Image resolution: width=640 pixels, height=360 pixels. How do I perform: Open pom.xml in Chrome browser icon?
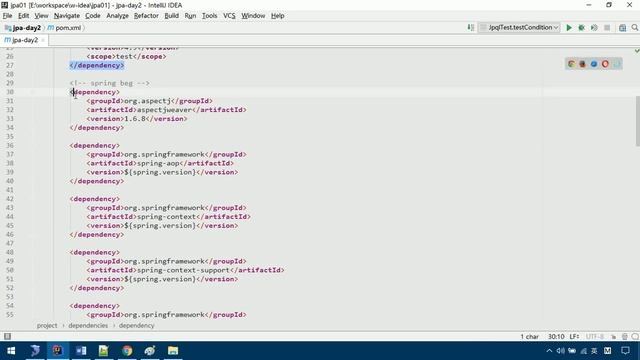[x=571, y=64]
